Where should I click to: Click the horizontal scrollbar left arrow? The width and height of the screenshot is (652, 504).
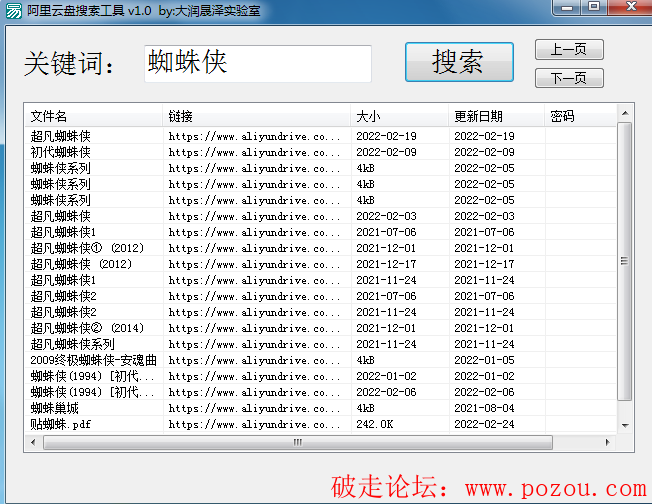click(x=33, y=442)
